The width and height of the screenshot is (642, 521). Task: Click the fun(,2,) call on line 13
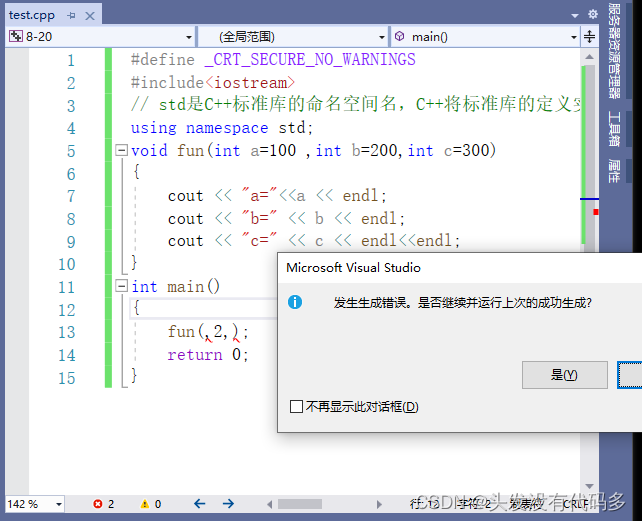click(208, 332)
